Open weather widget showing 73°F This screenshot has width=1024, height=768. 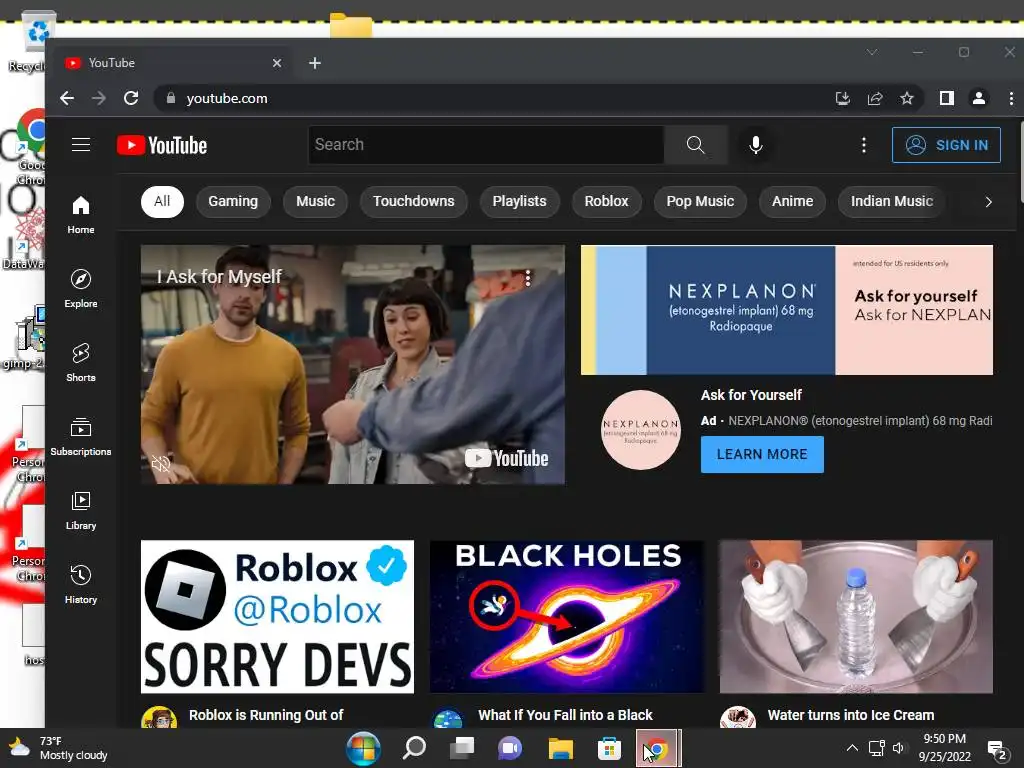pyautogui.click(x=57, y=748)
